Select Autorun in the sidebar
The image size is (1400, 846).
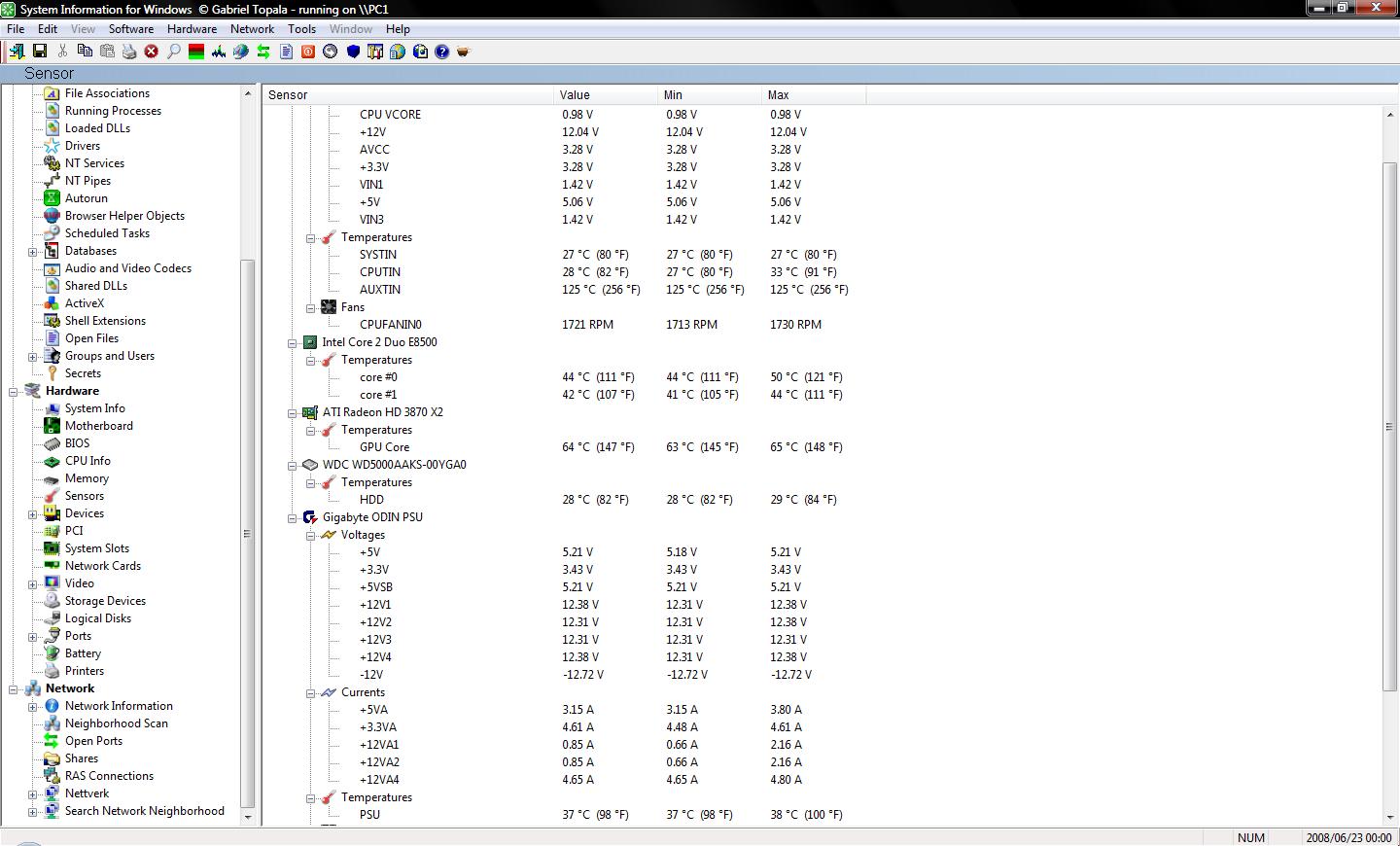click(87, 198)
